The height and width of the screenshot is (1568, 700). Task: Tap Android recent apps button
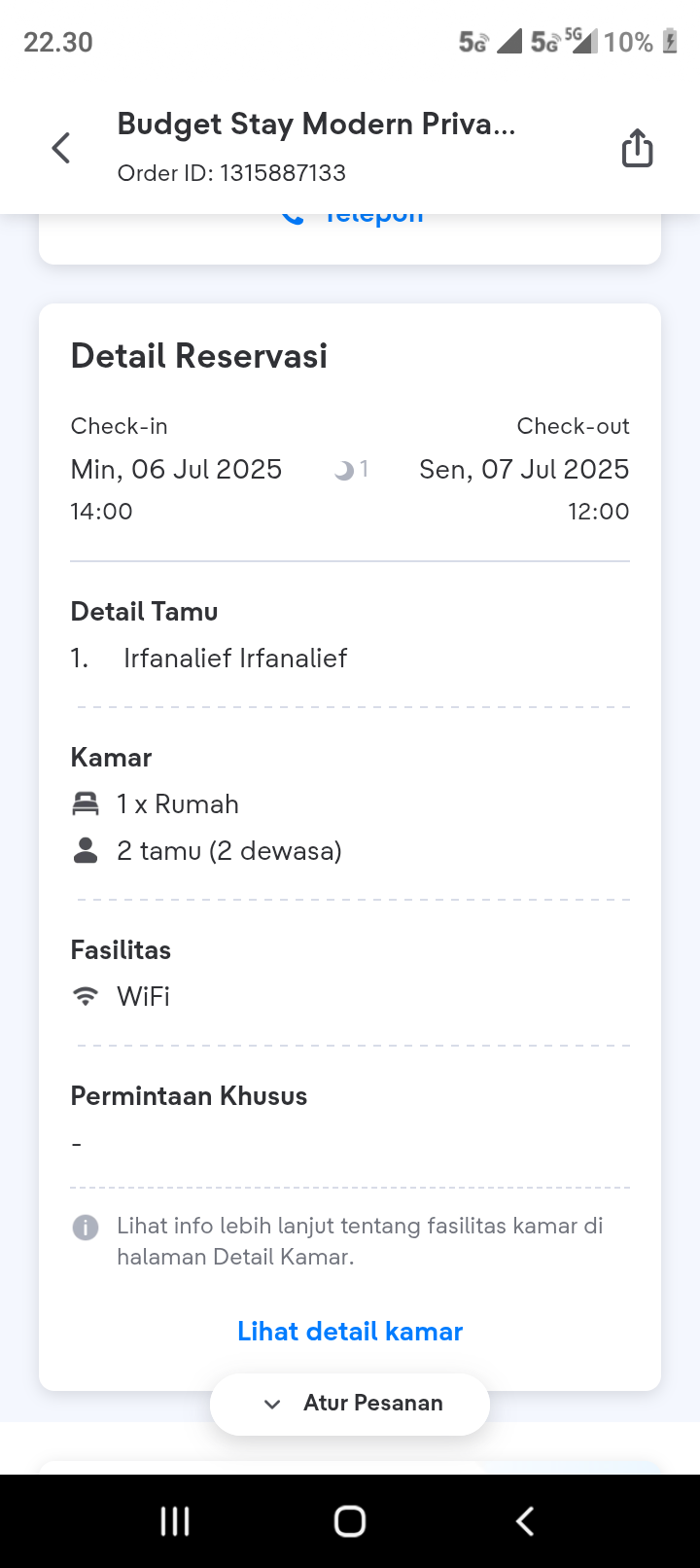click(175, 1521)
